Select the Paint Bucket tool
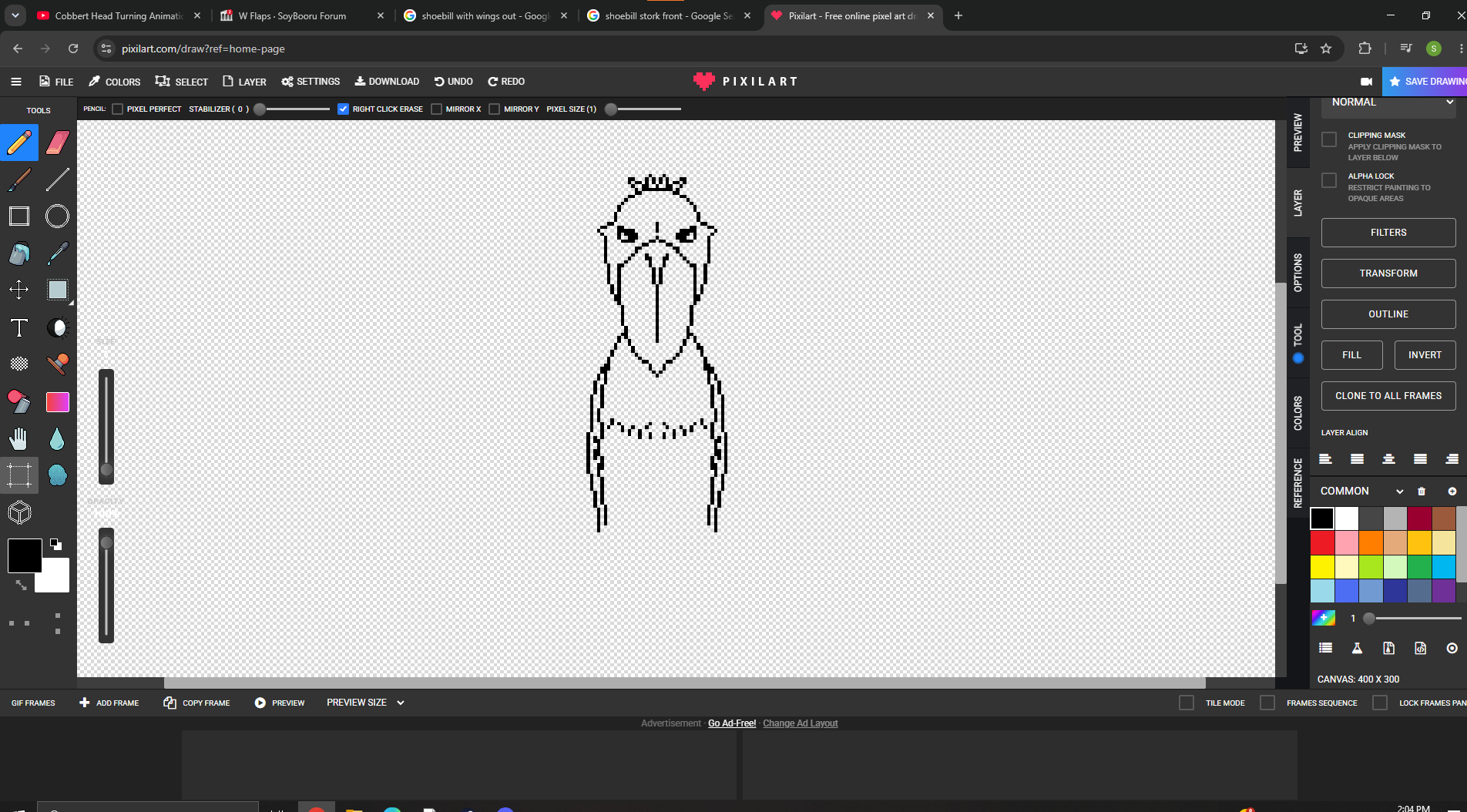This screenshot has height=812, width=1467. 19,253
